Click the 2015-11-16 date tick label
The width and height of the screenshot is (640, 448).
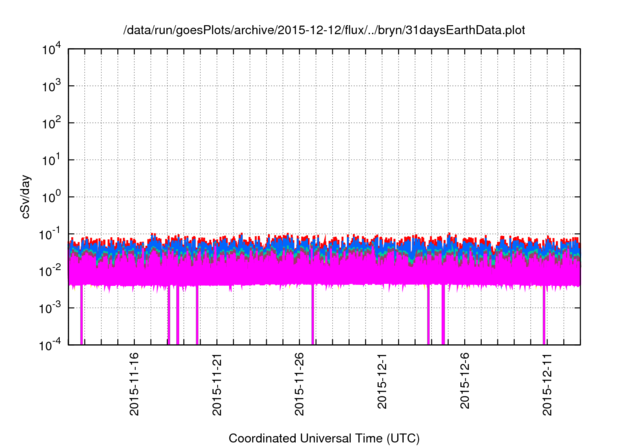point(134,384)
